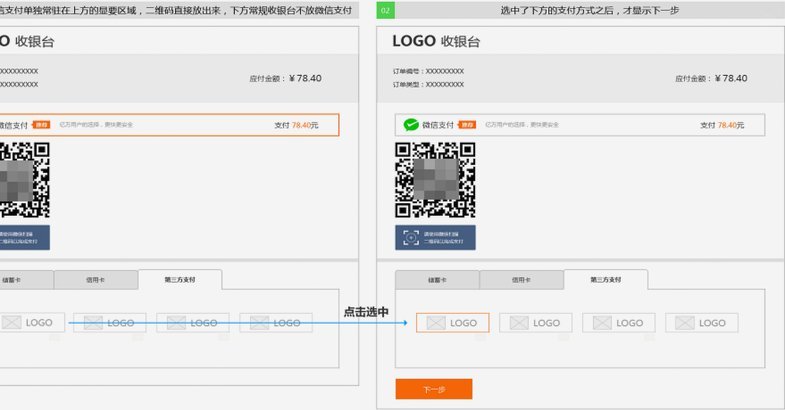The image size is (785, 410).
Task: Open 第三方支付 tab in left panel
Action: click(180, 279)
